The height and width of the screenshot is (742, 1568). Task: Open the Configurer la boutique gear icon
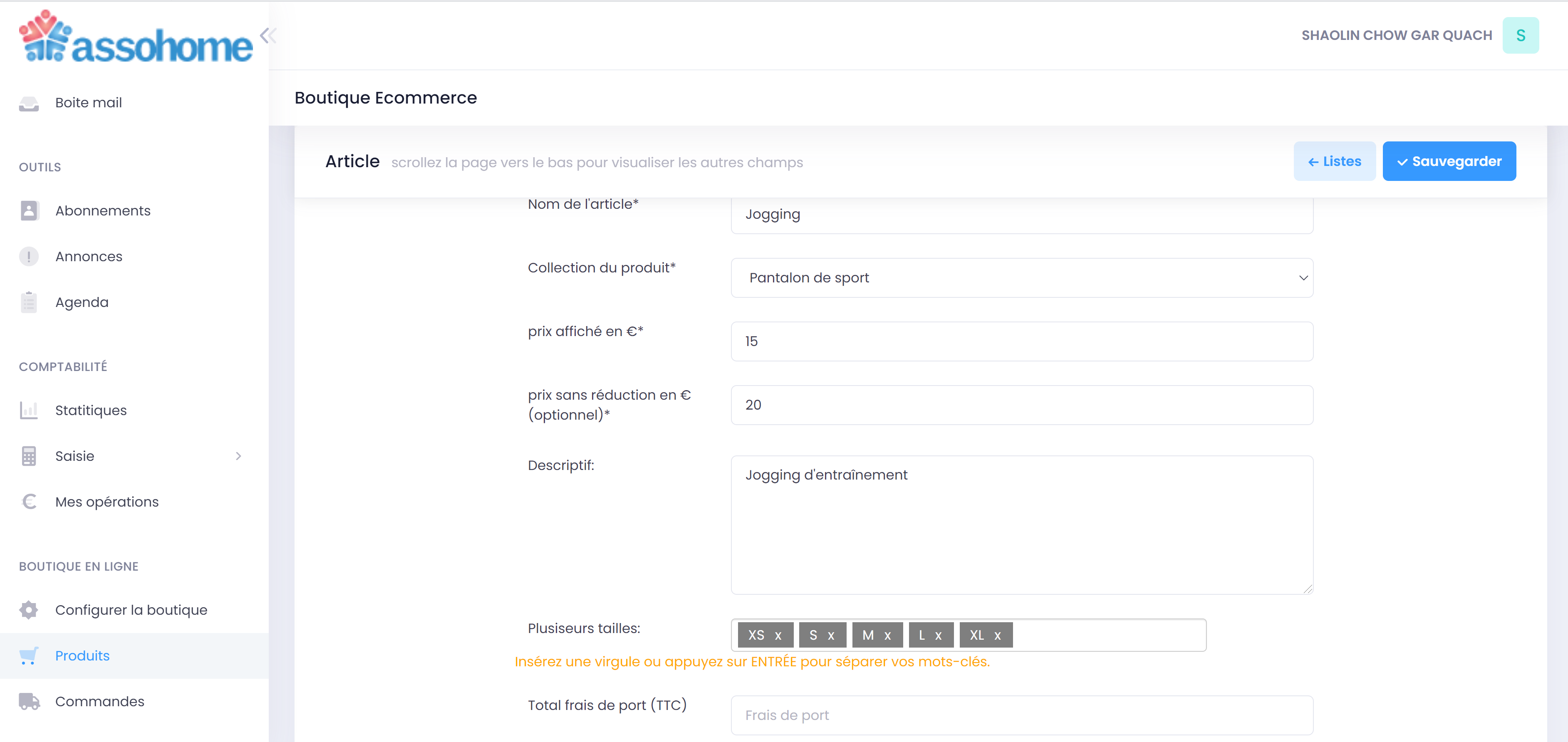[x=29, y=609]
